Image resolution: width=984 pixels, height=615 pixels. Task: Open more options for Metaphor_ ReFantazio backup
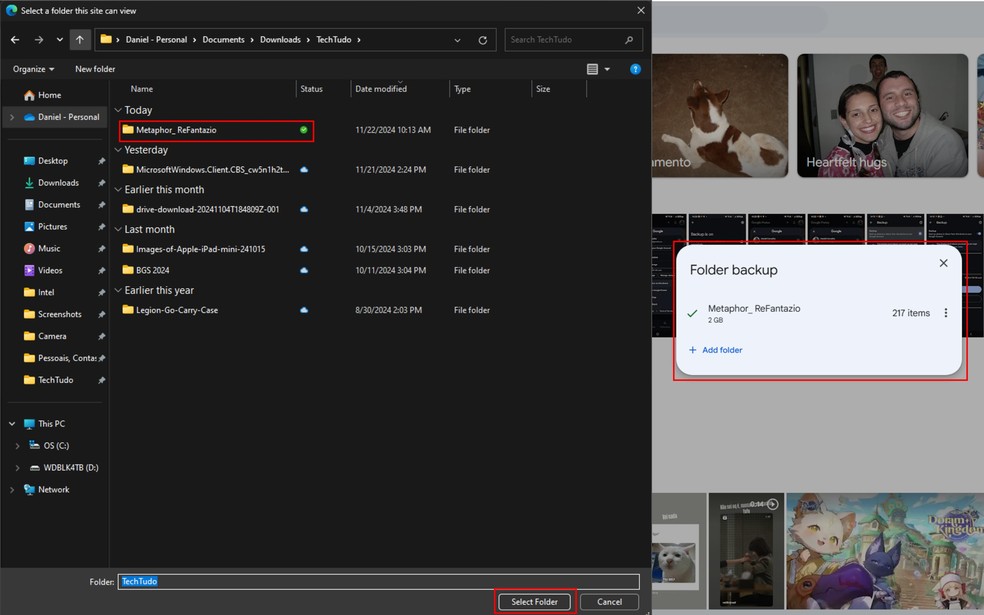pyautogui.click(x=946, y=313)
